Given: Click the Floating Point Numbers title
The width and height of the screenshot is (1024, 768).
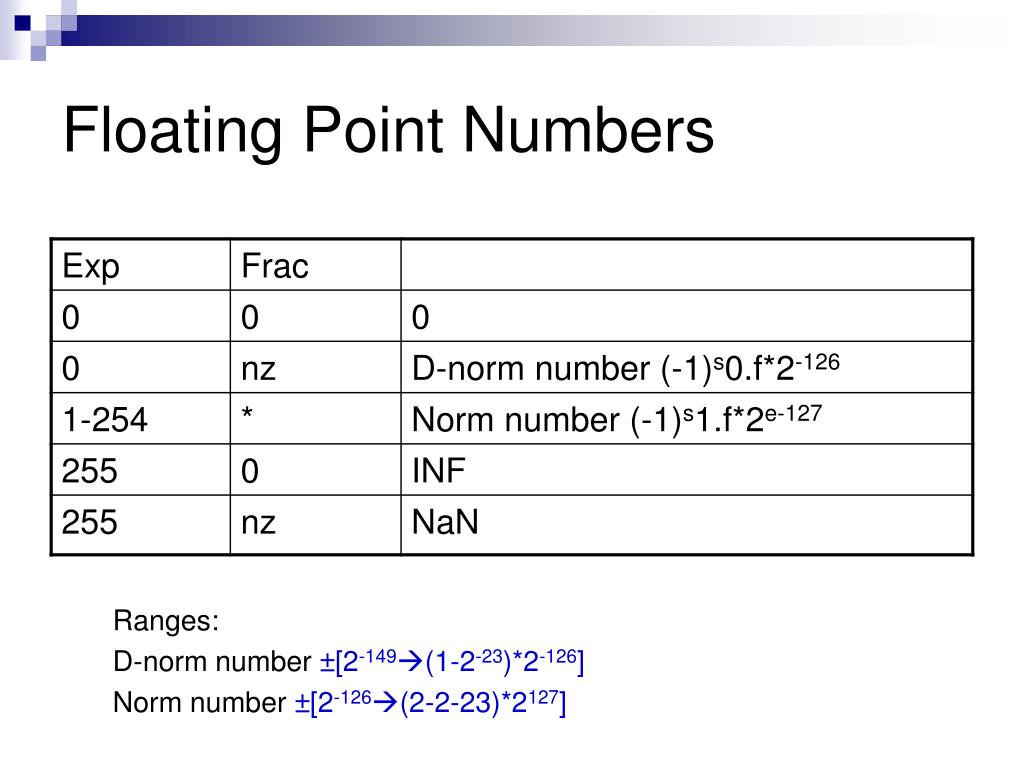Looking at the screenshot, I should pos(388,131).
